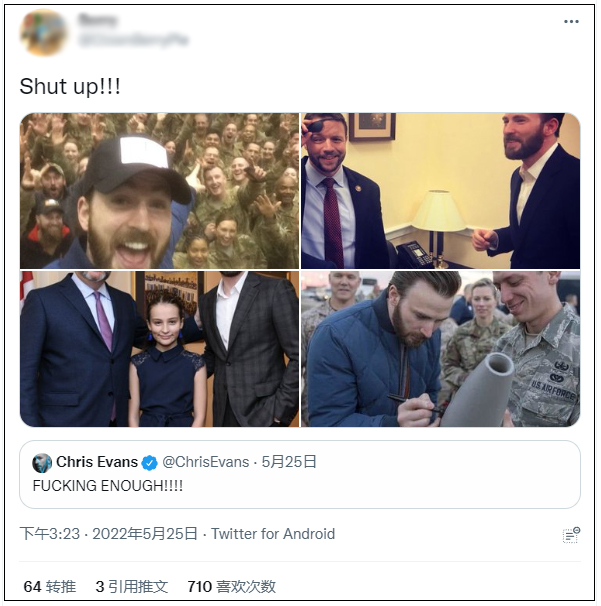This screenshot has width=601, height=606.
Task: Click the timestamp 下午3:23 · 2022年5月25日
Action: pyautogui.click(x=108, y=534)
